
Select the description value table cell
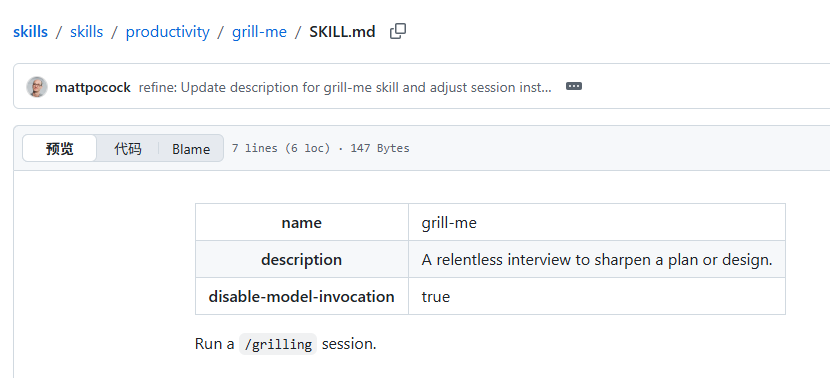(597, 259)
